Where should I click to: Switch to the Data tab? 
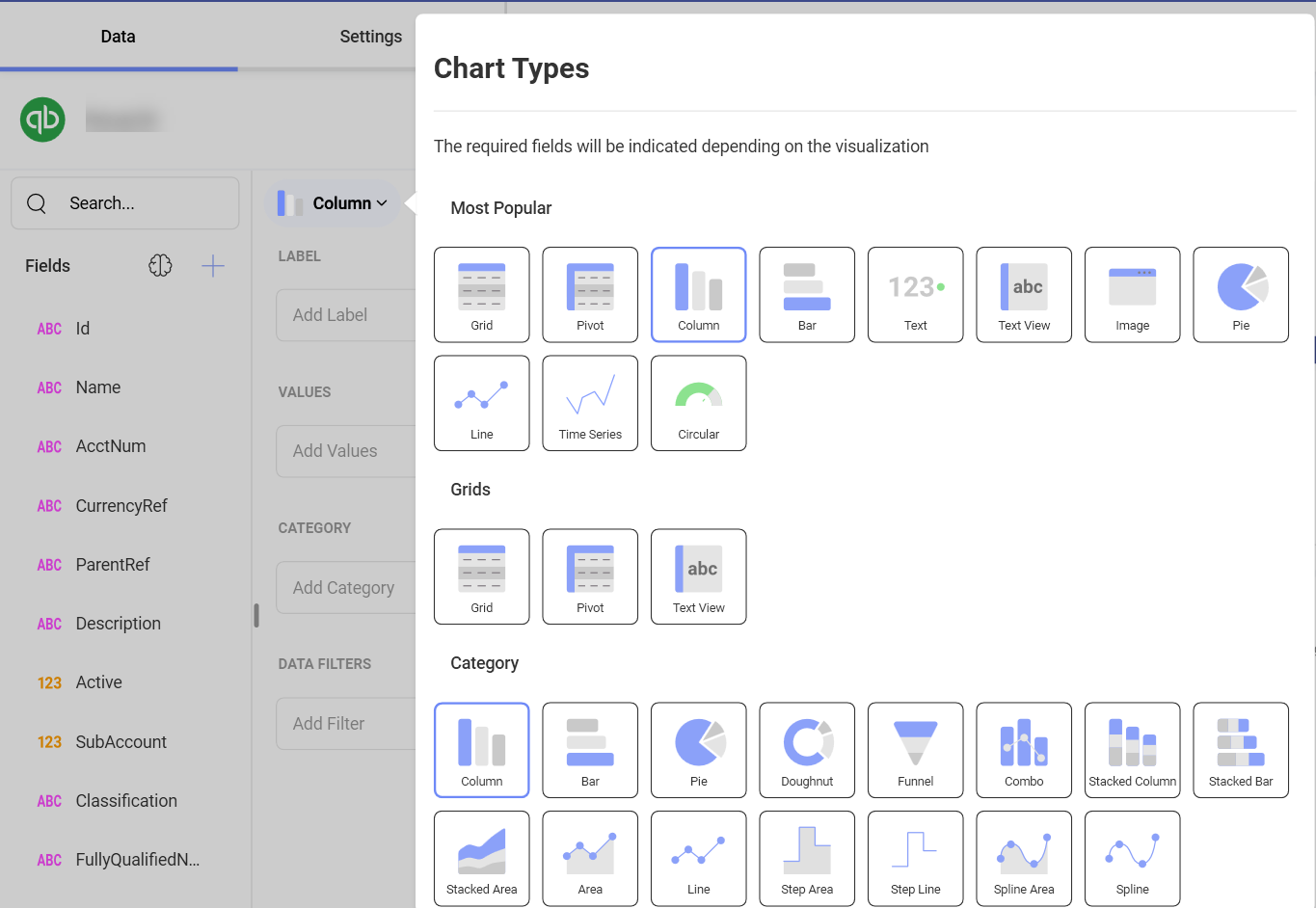pos(119,37)
